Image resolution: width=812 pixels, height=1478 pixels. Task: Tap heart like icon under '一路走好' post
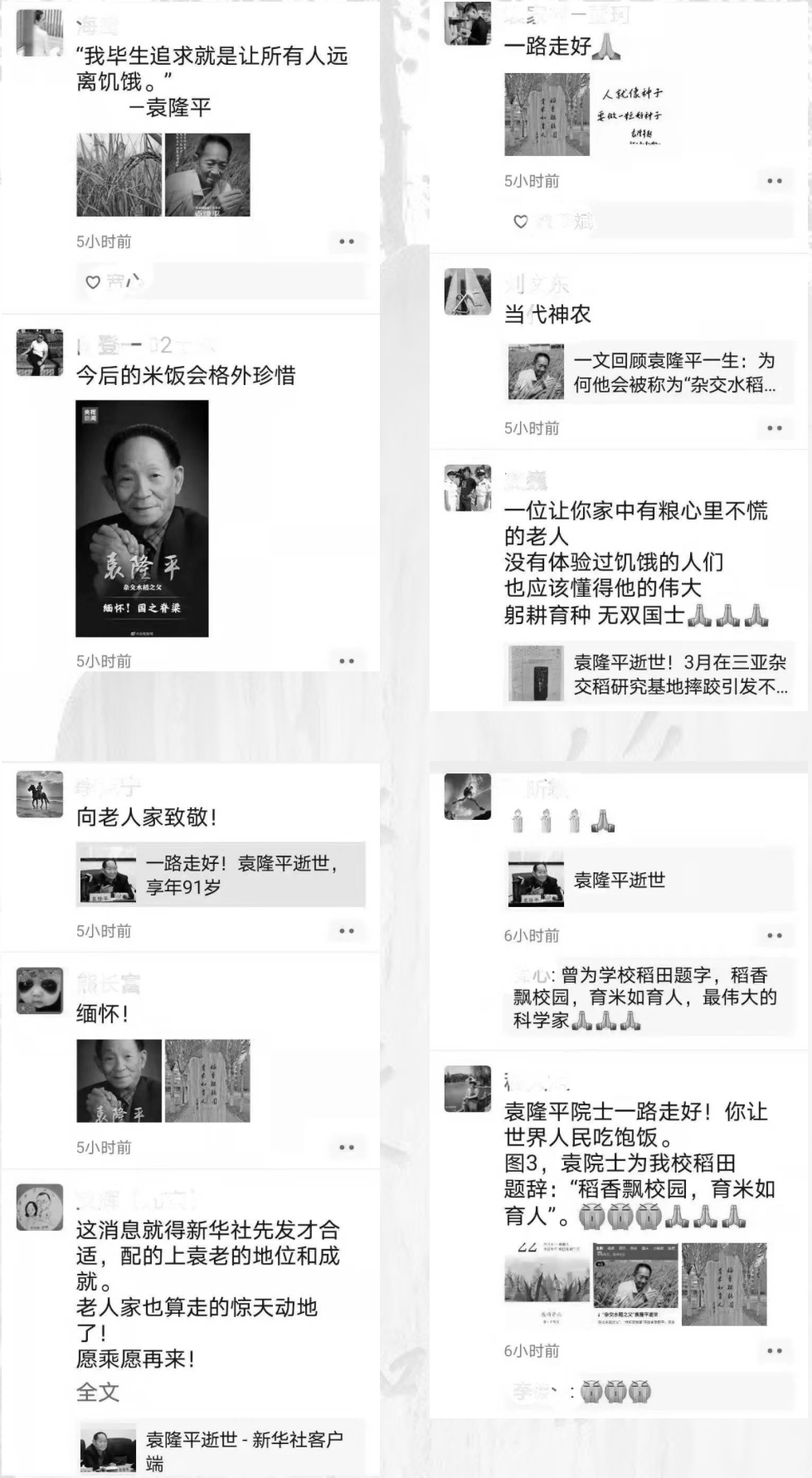coord(521,222)
